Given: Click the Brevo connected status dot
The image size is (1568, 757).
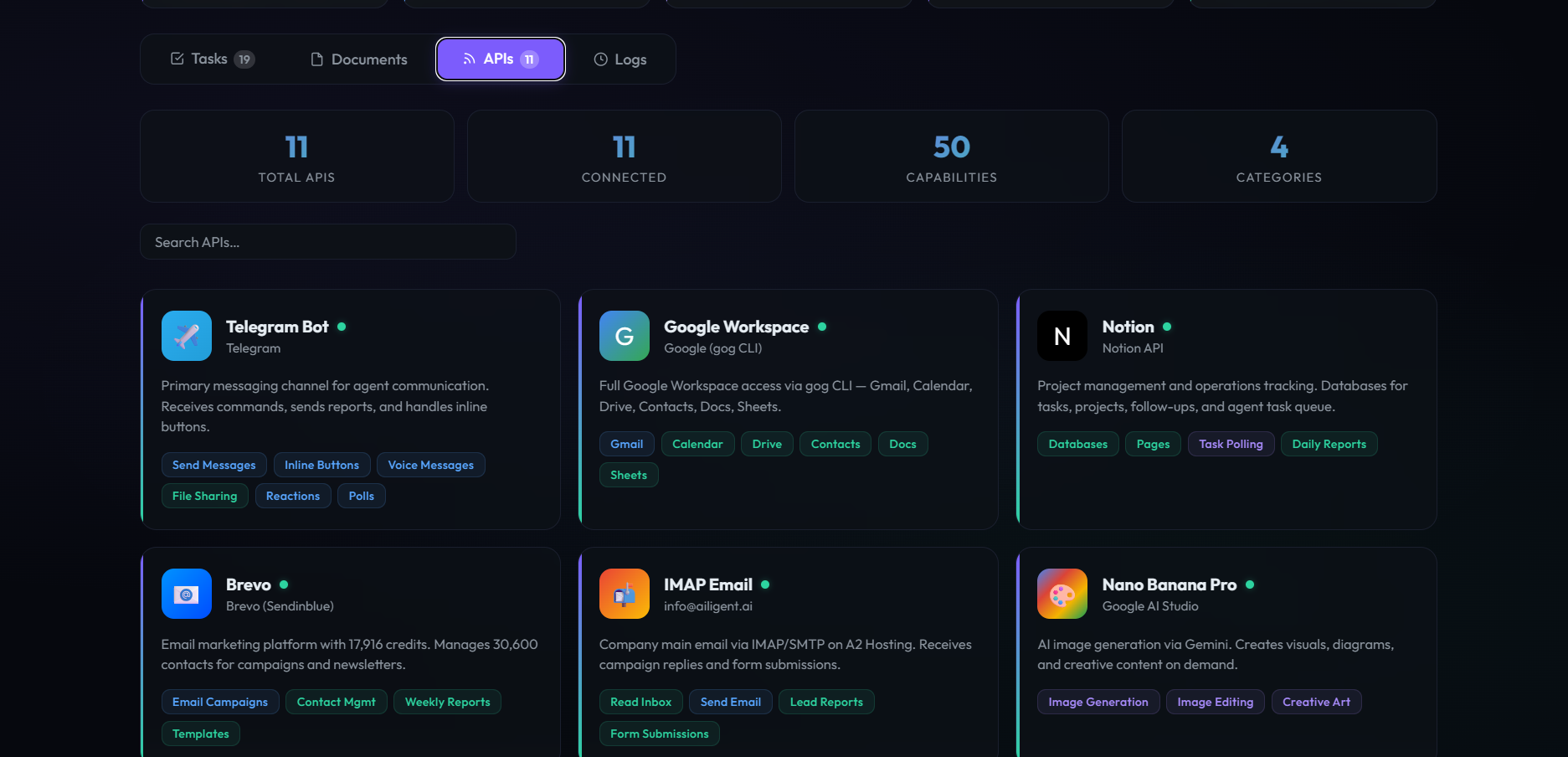Looking at the screenshot, I should [284, 584].
